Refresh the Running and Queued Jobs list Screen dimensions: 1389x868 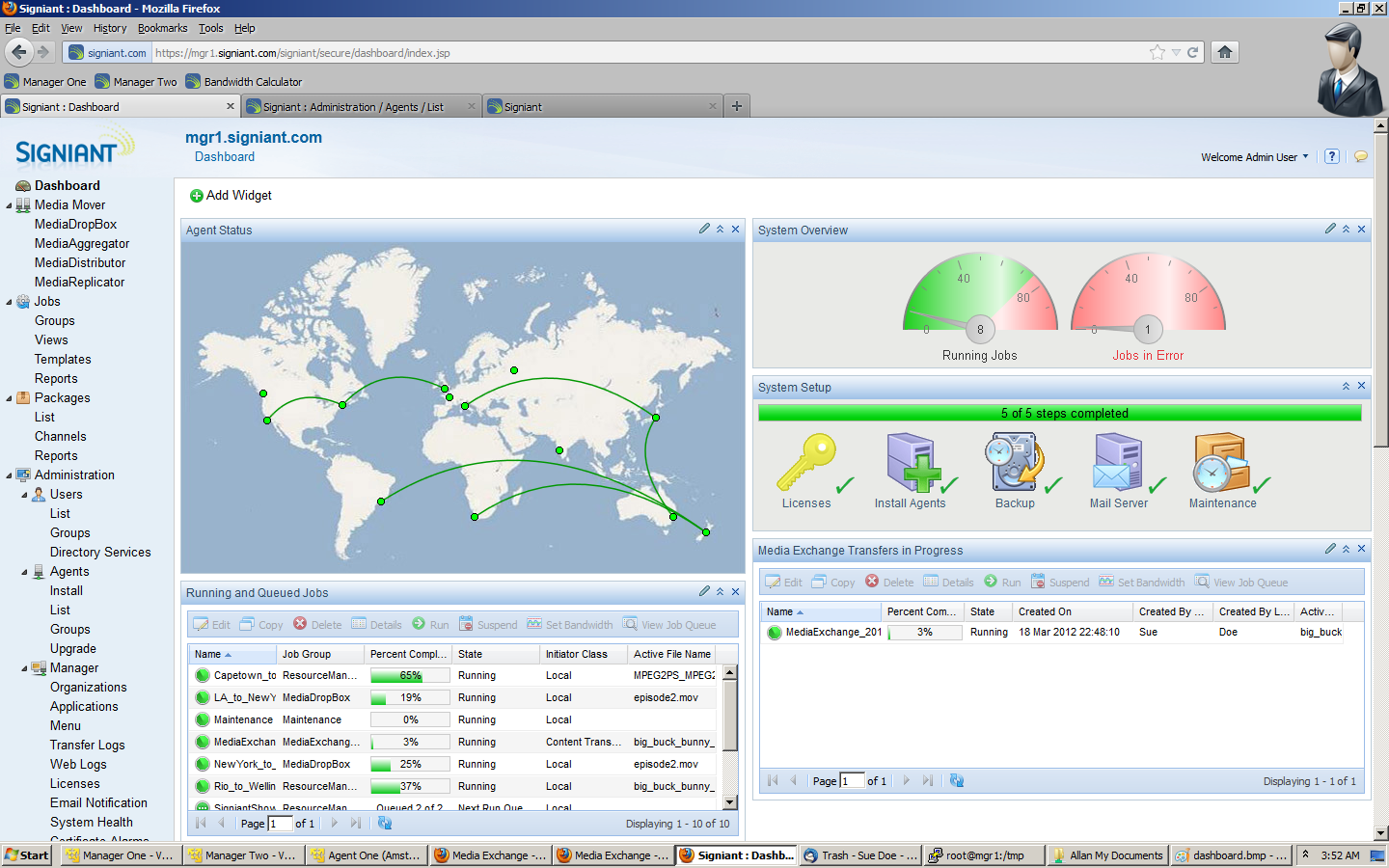(x=384, y=823)
